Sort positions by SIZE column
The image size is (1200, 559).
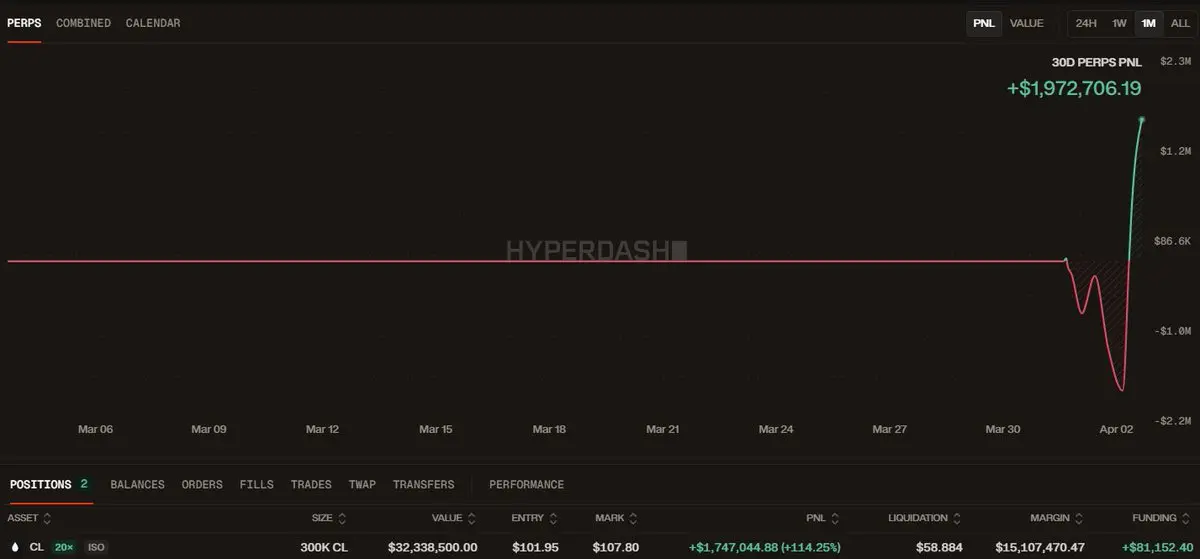point(329,518)
